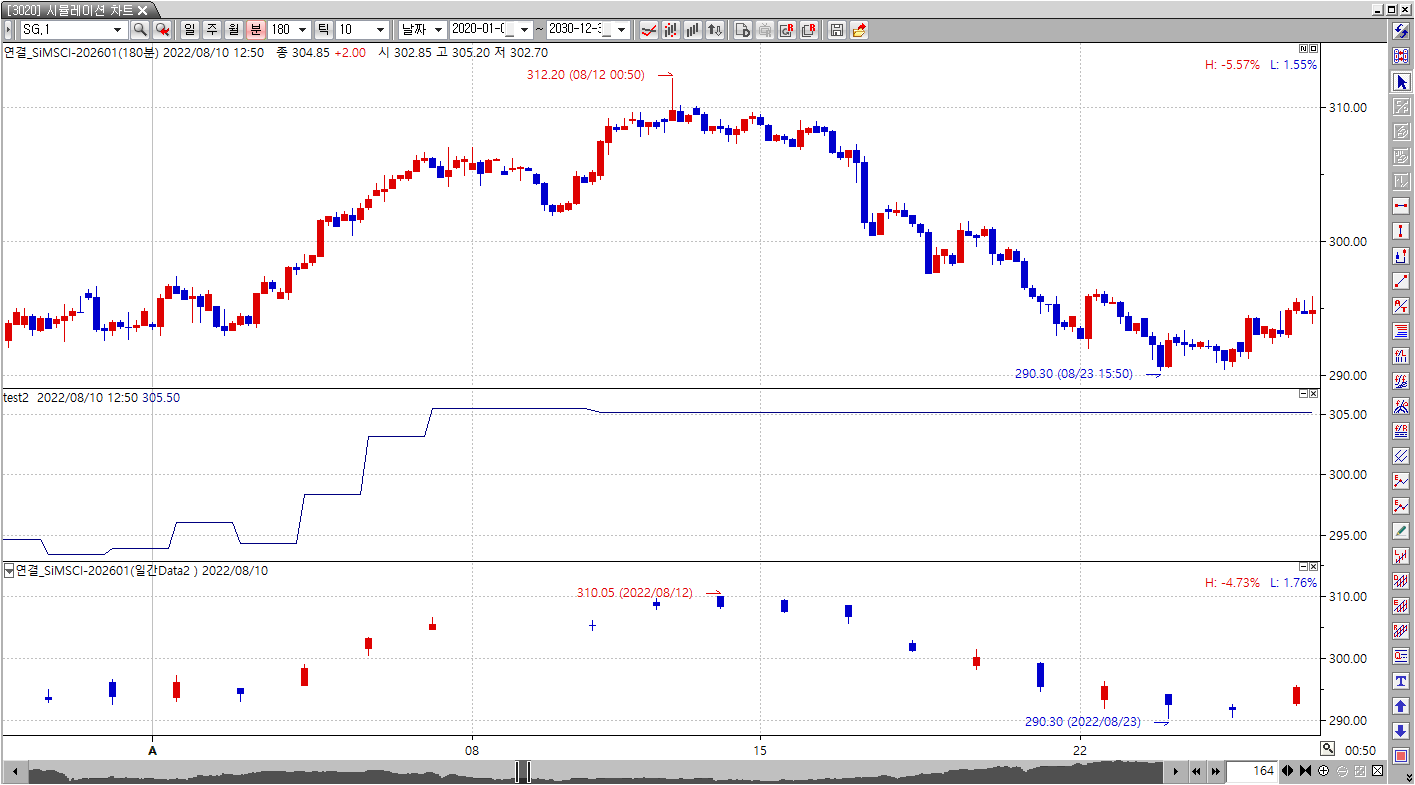
Task: Expand the 날짜 date type dropdown
Action: (x=438, y=30)
